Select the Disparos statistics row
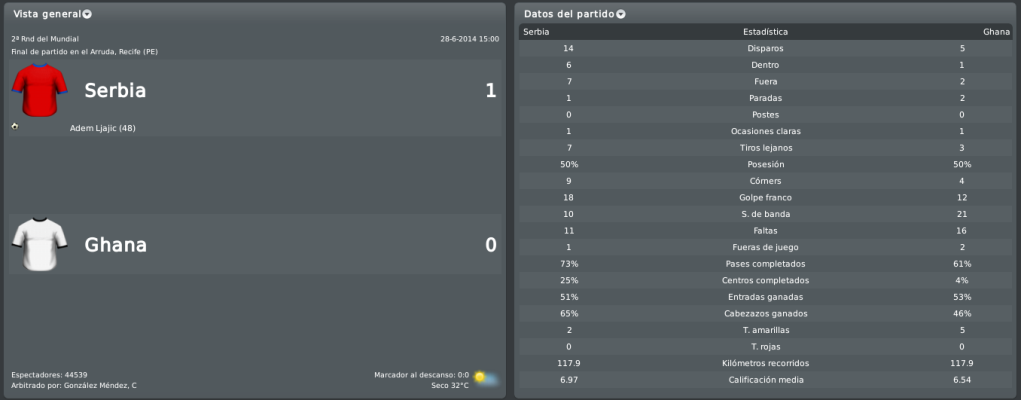The width and height of the screenshot is (1021, 400). coord(766,48)
